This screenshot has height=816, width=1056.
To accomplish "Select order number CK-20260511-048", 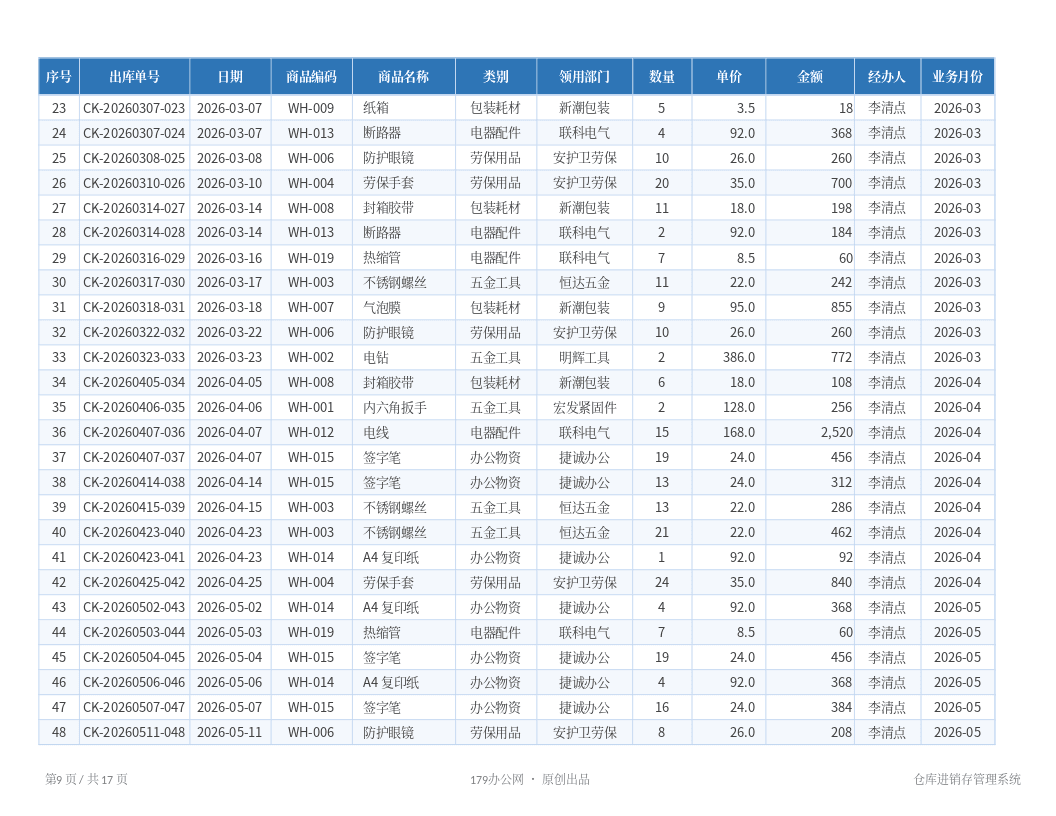I will coord(134,733).
